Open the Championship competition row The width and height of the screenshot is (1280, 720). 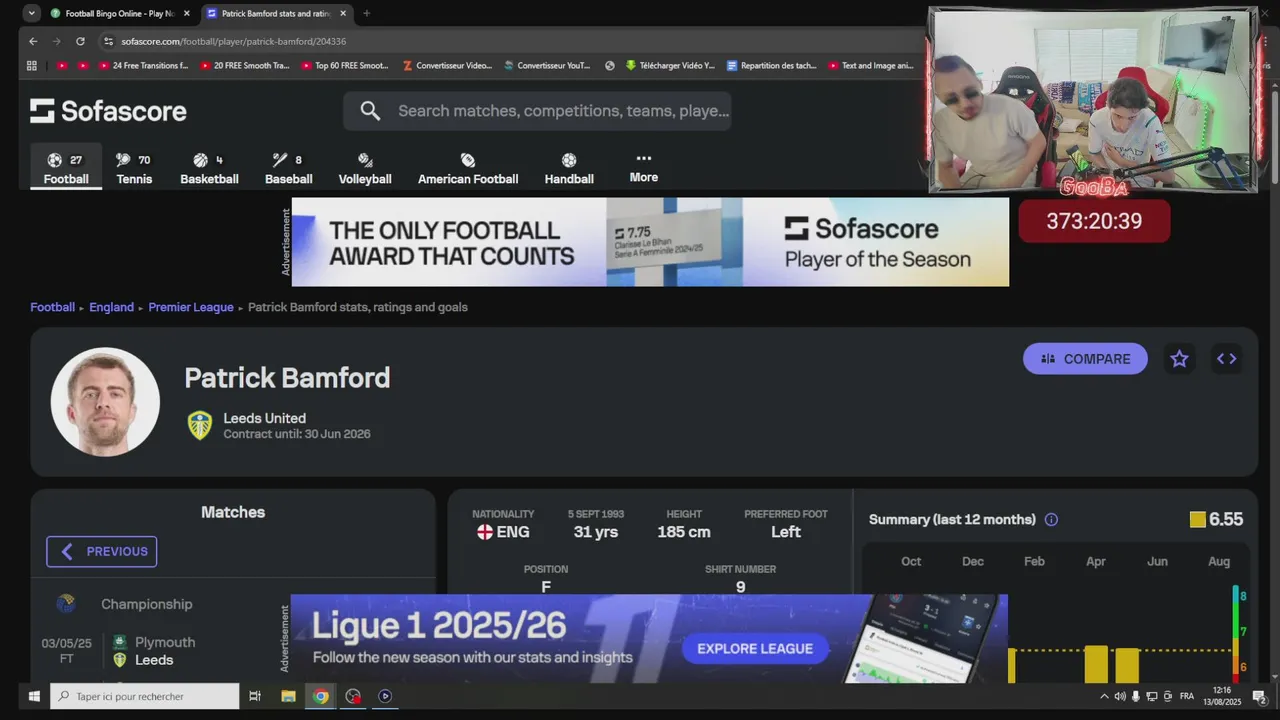click(x=233, y=604)
